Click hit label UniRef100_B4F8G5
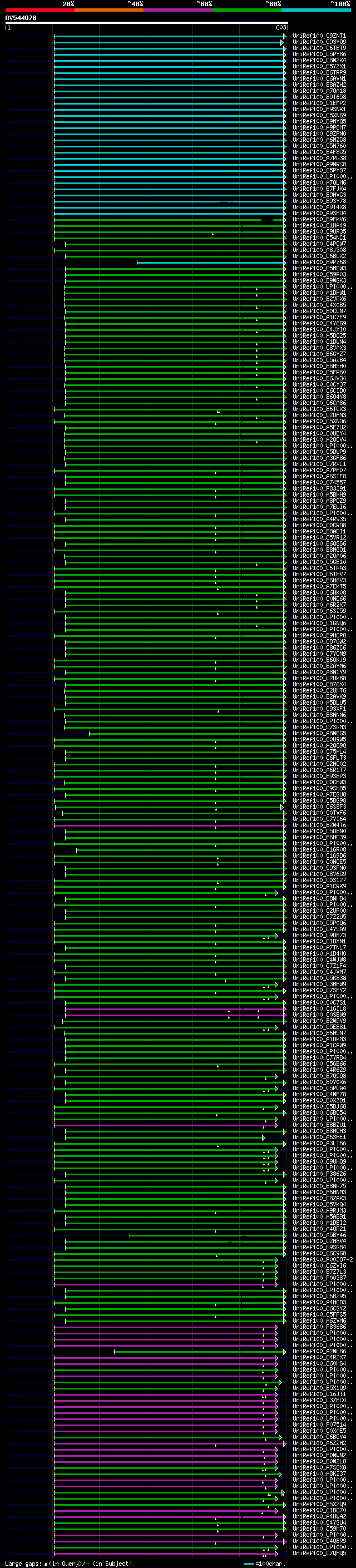 319,152
